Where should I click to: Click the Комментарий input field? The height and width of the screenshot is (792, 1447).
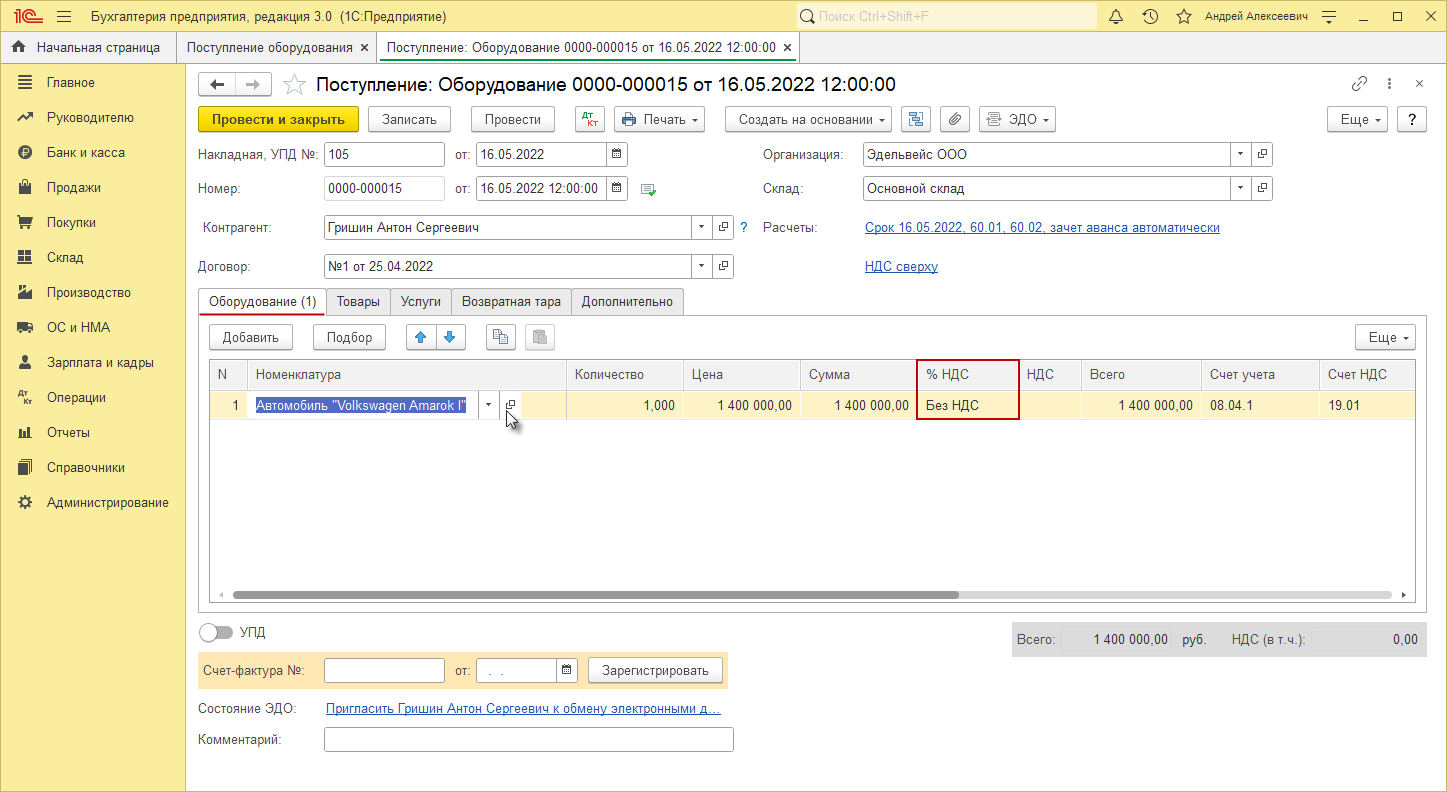(529, 739)
